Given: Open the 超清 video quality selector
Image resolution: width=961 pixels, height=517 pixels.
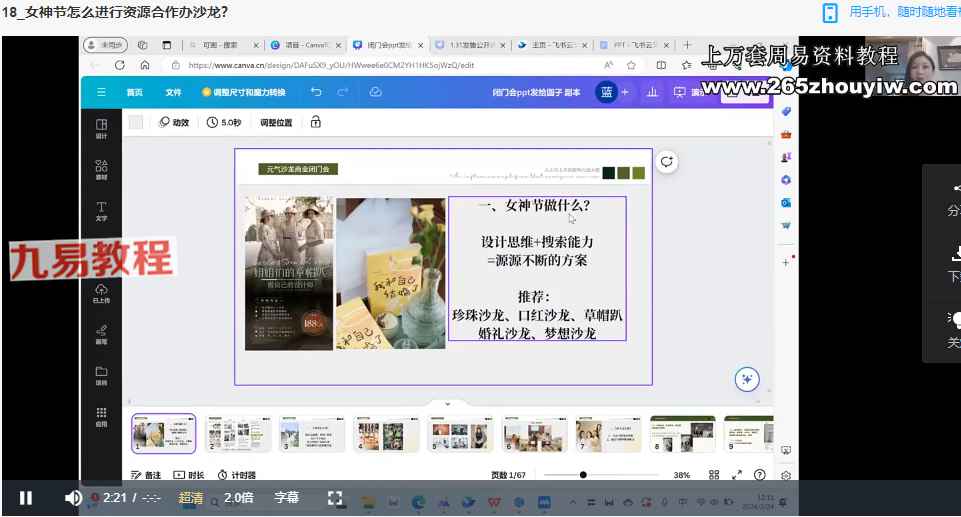Looking at the screenshot, I should point(191,498).
